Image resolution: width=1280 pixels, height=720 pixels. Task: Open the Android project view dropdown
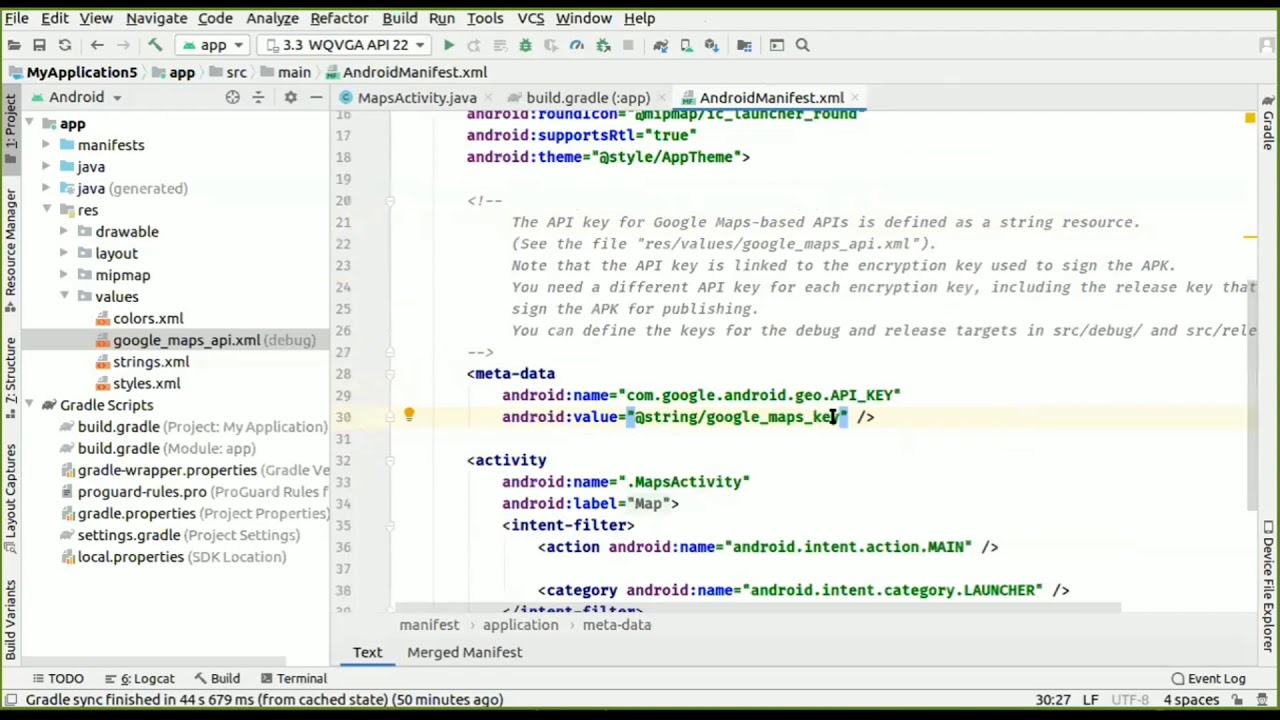coord(77,97)
